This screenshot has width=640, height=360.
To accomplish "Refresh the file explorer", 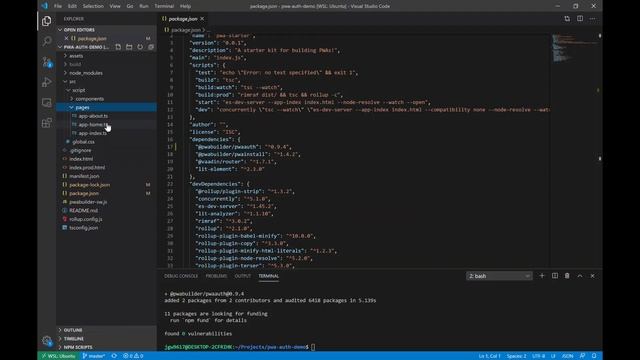I will click(140, 47).
